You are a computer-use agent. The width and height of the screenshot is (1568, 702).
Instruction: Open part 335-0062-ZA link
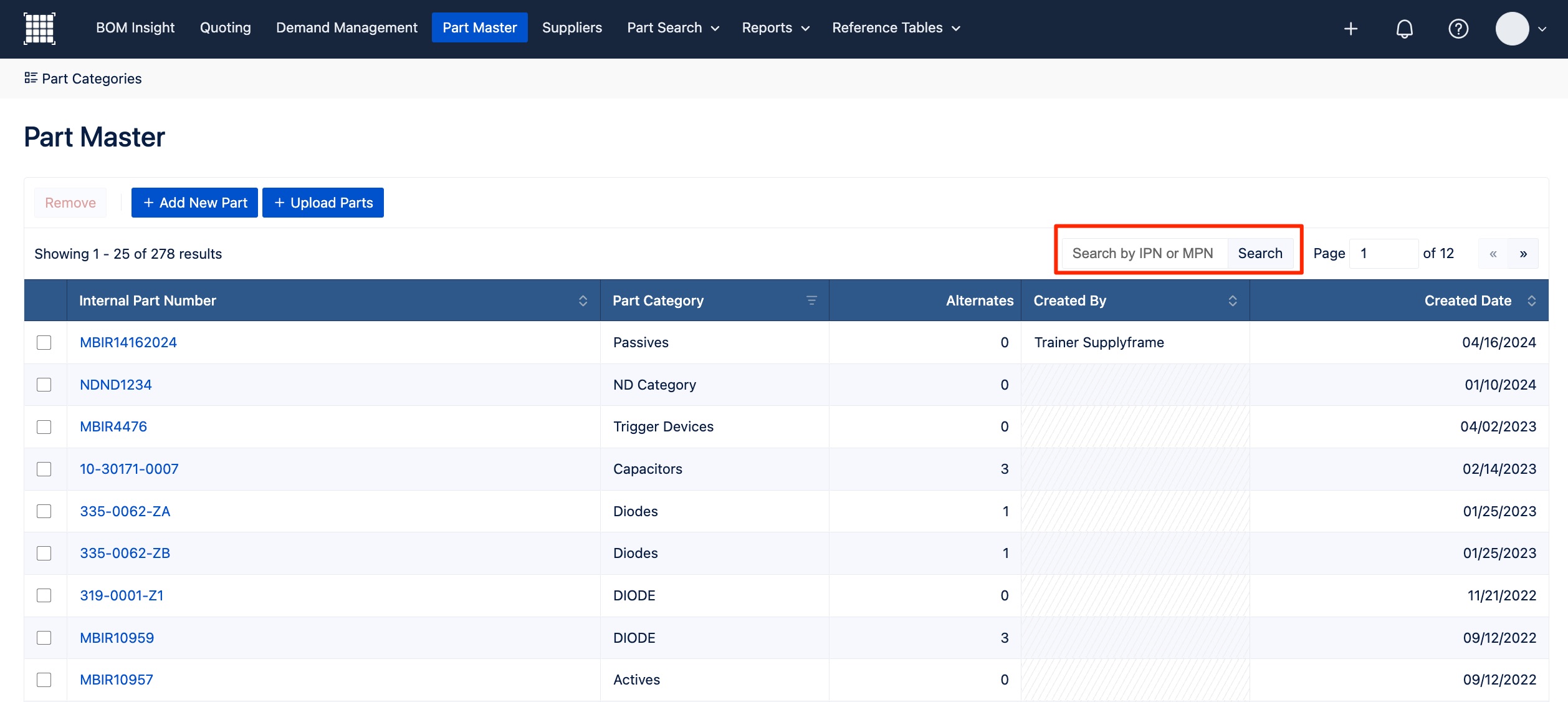pos(125,511)
